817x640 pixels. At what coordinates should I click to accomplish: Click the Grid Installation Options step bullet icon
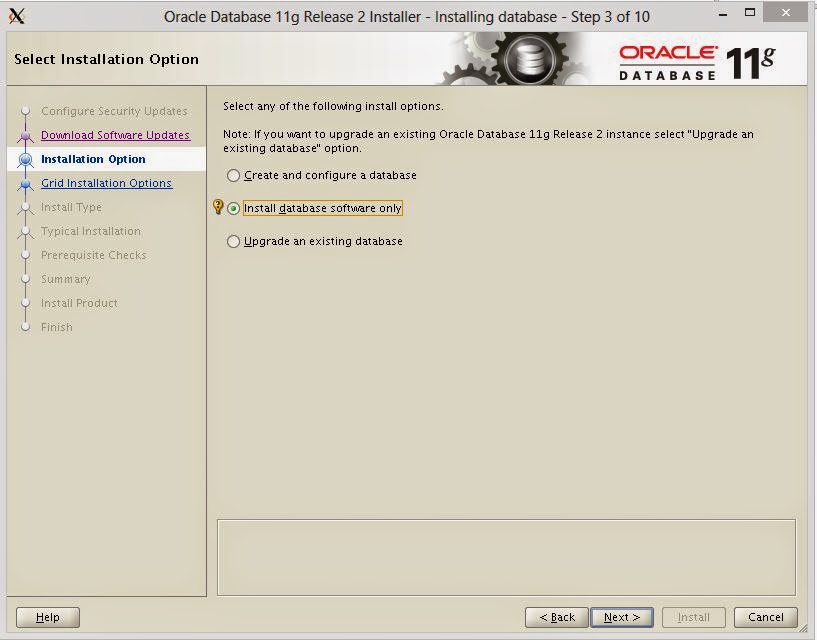25,184
